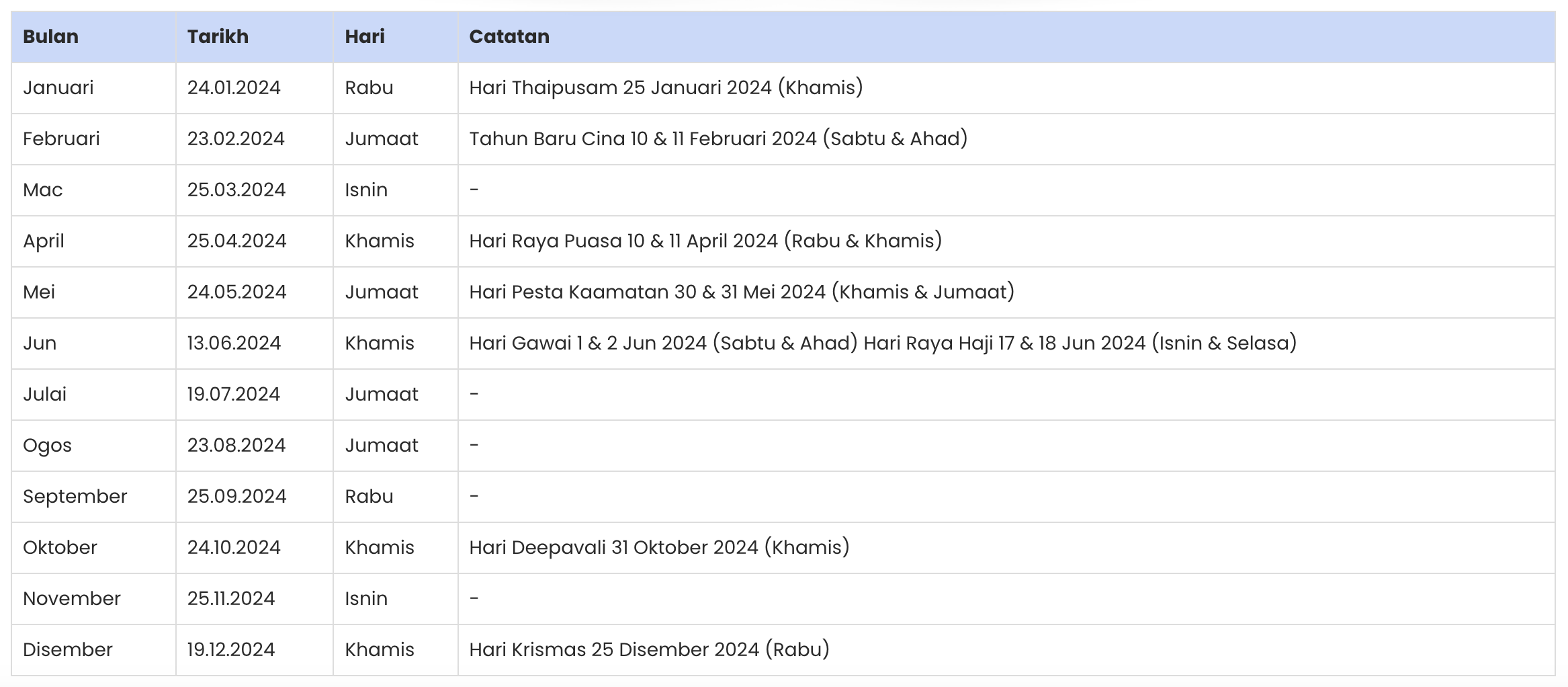The width and height of the screenshot is (1568, 687).
Task: Click the date 24.05.2024
Action: pyautogui.click(x=236, y=292)
